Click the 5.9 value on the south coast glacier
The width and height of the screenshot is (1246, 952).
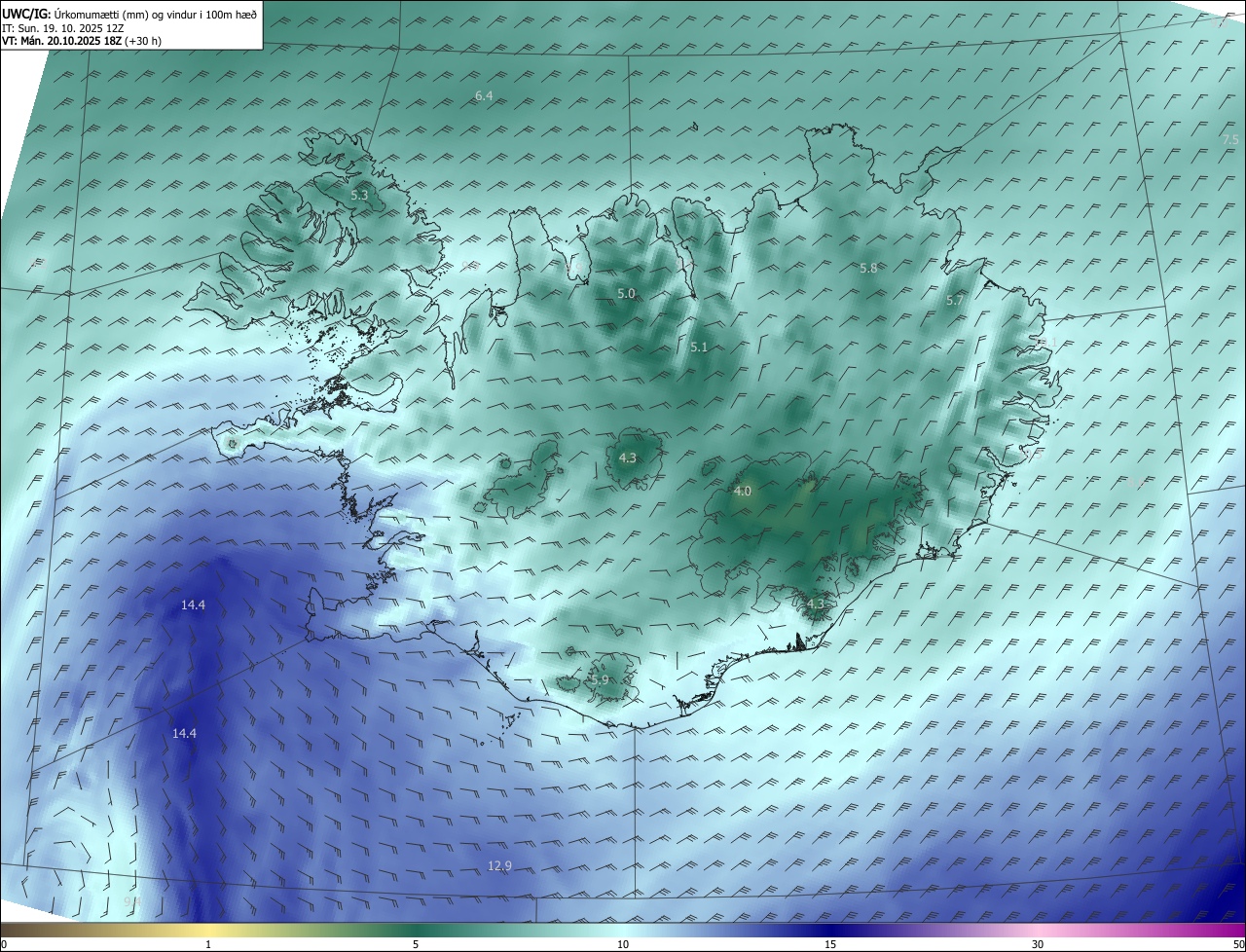600,680
